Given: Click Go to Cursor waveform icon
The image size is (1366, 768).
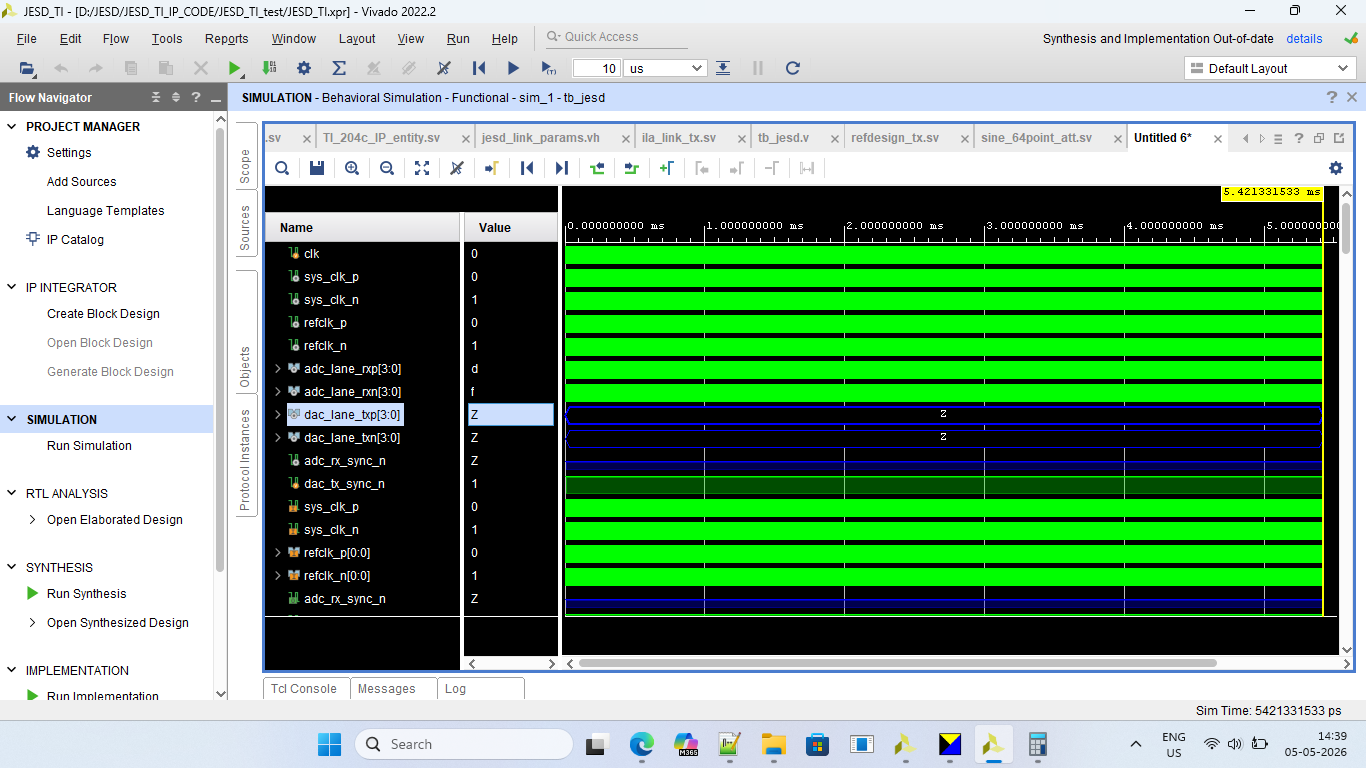Looking at the screenshot, I should tap(492, 168).
